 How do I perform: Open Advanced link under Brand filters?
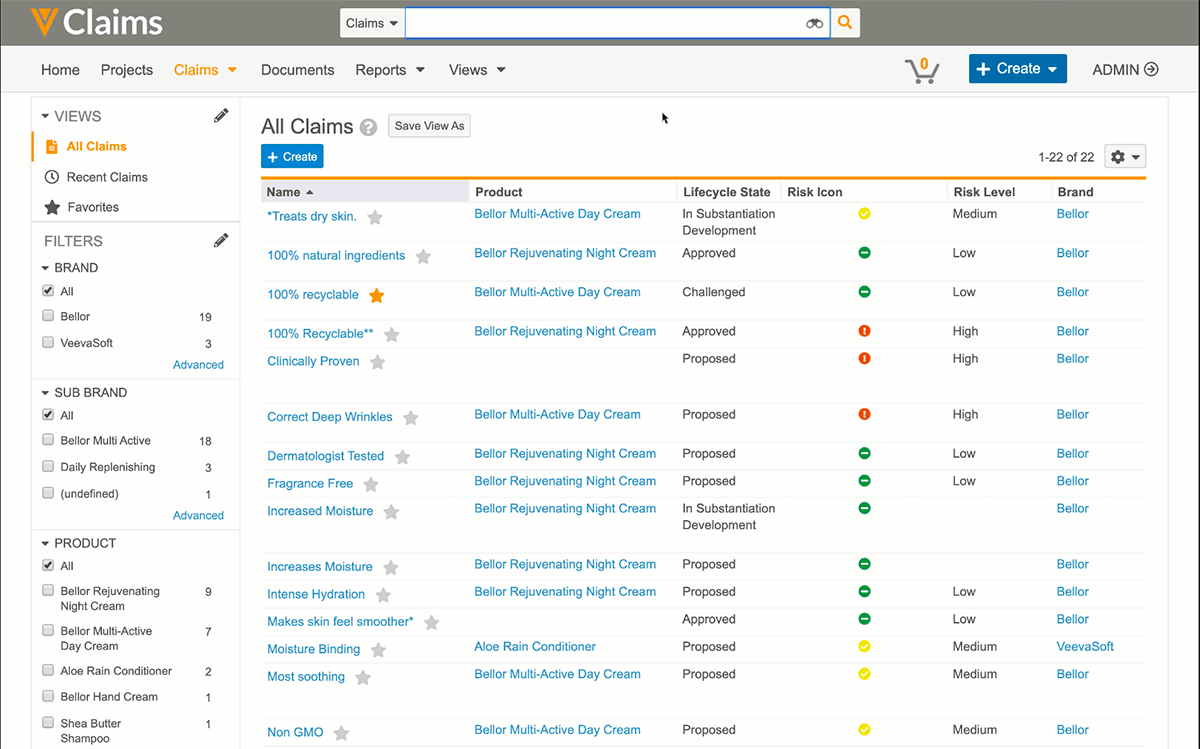coord(198,365)
